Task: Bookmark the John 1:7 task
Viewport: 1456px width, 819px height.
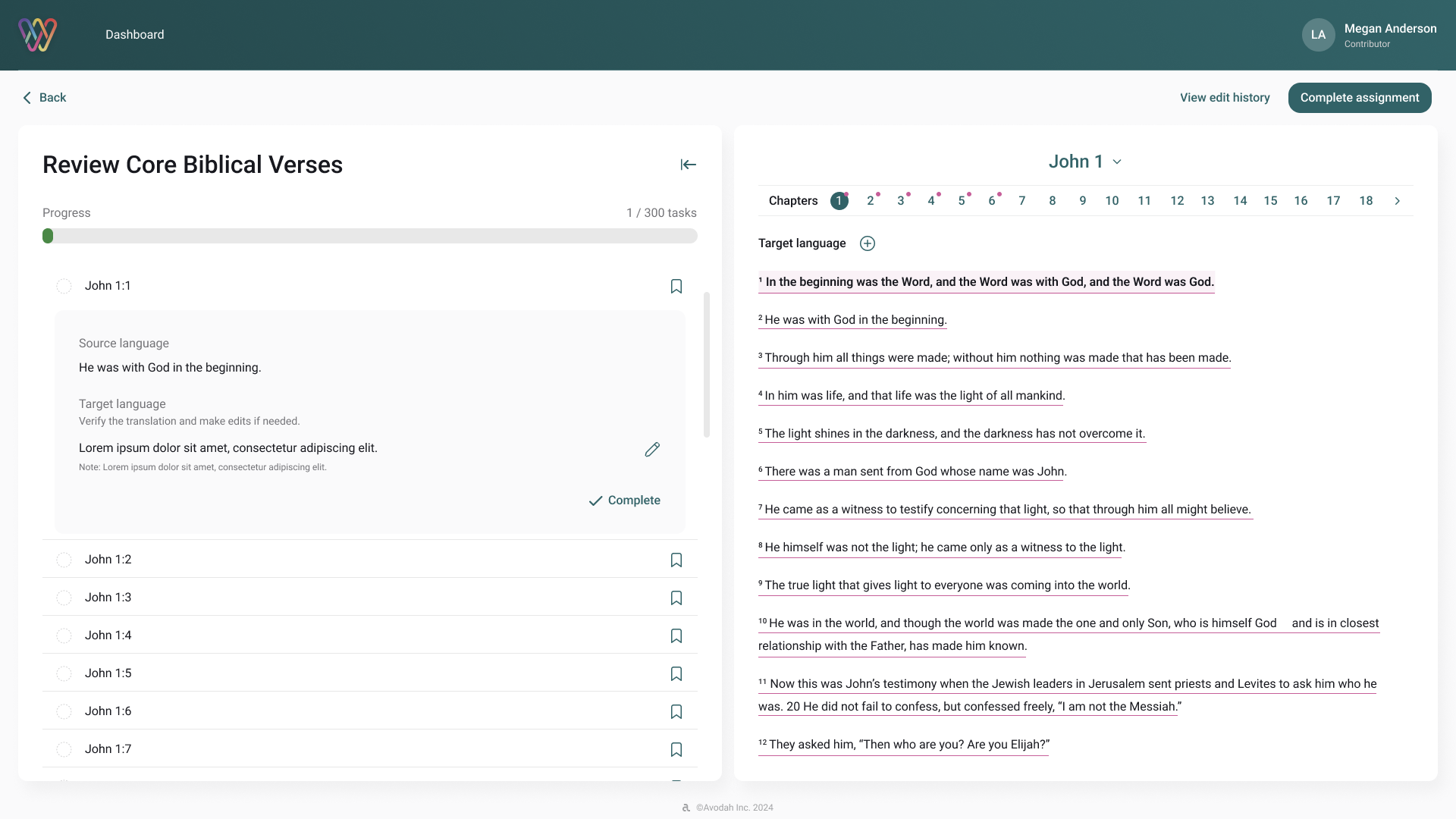Action: point(676,749)
